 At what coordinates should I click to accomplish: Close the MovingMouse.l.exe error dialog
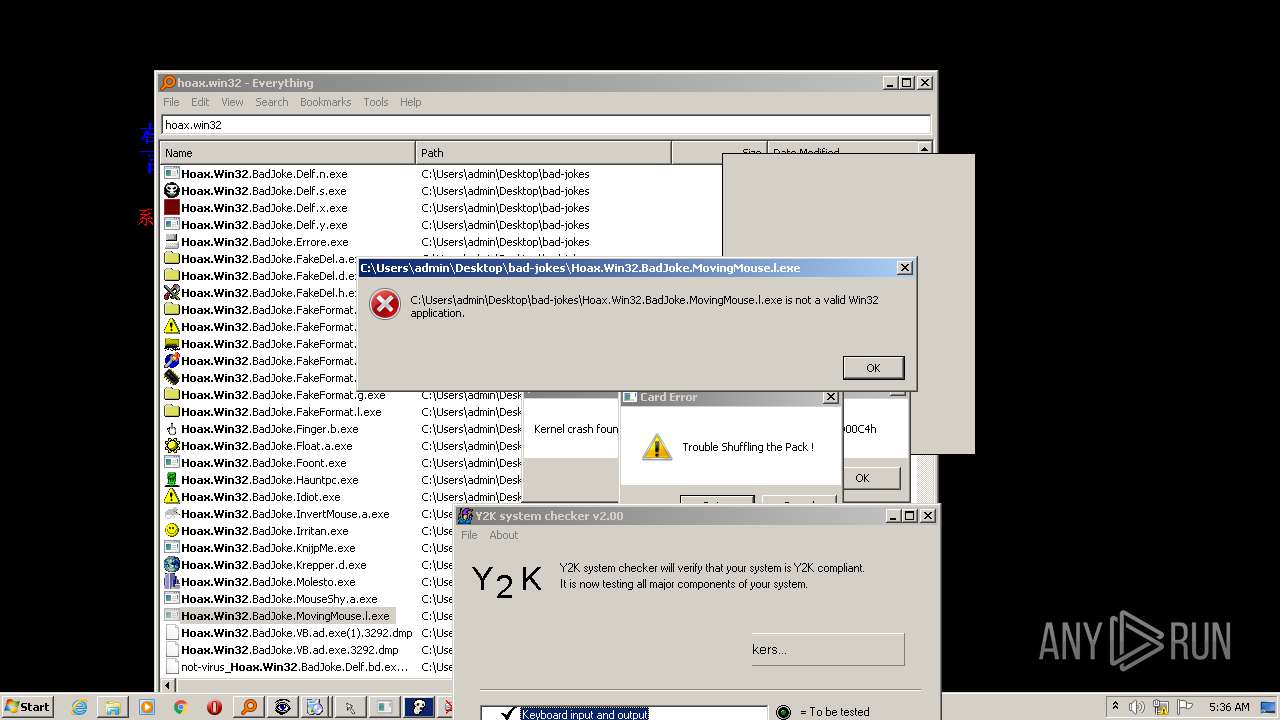(x=904, y=268)
